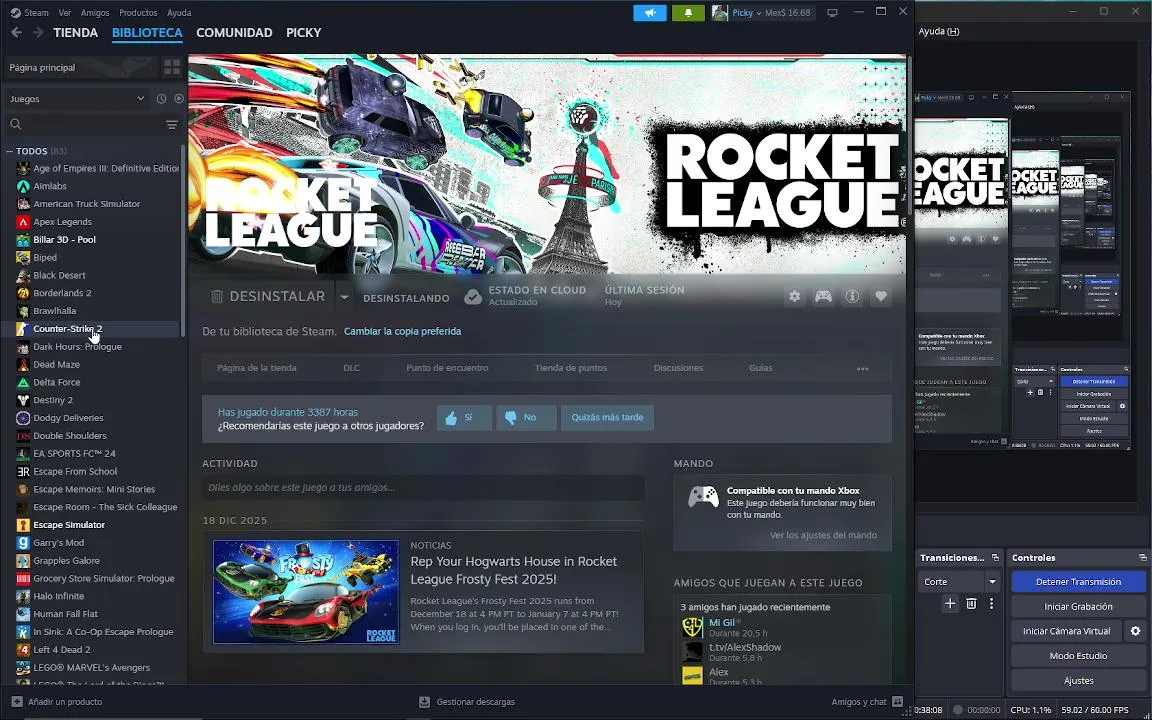Pop out the OBS Transiciones dock
Viewport: 1152px width, 720px height.
pos(996,558)
